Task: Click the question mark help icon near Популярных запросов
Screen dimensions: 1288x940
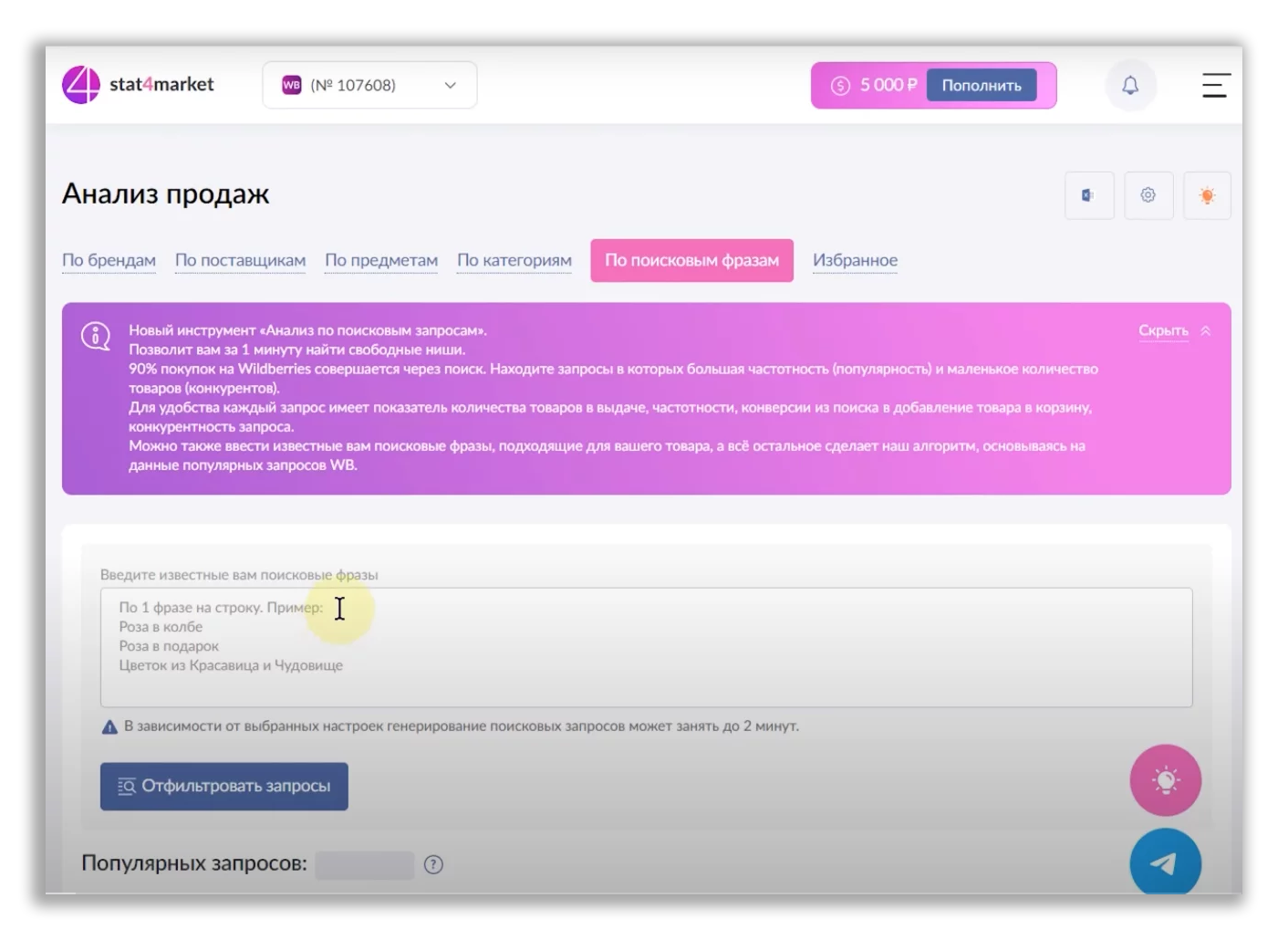Action: point(433,864)
